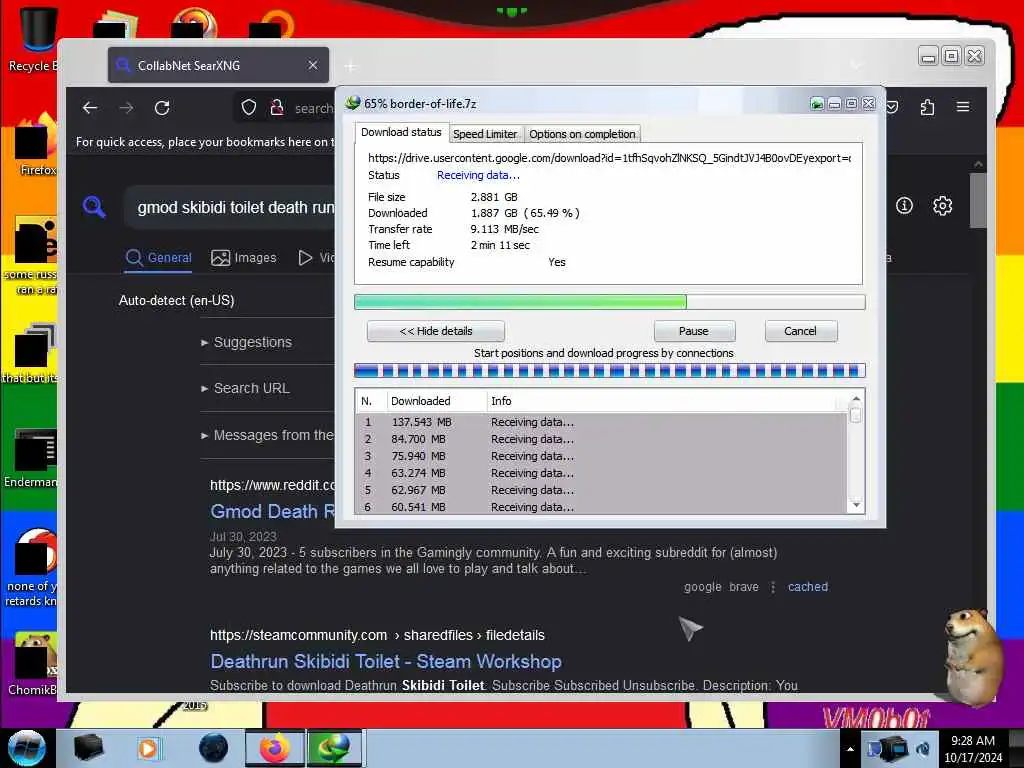
Task: Open the Enderman desktop icon
Action: 31,458
